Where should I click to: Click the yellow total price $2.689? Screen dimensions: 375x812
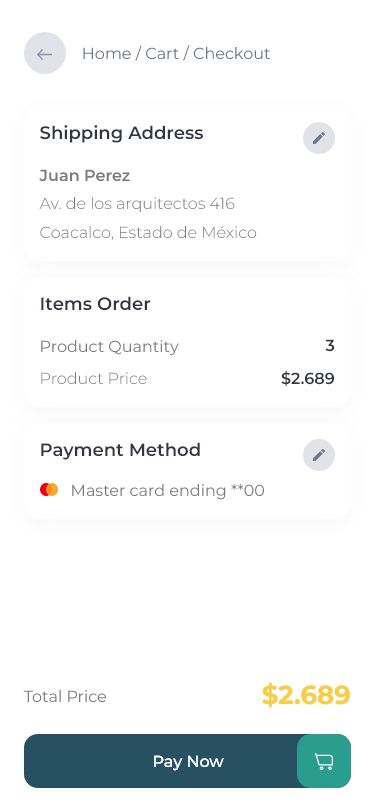306,695
